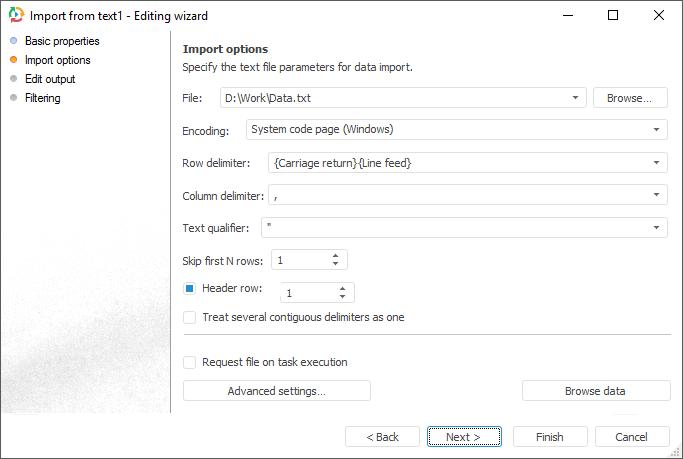Viewport: 683px width, 459px height.
Task: Open the Text qualifier dropdown
Action: coord(657,228)
